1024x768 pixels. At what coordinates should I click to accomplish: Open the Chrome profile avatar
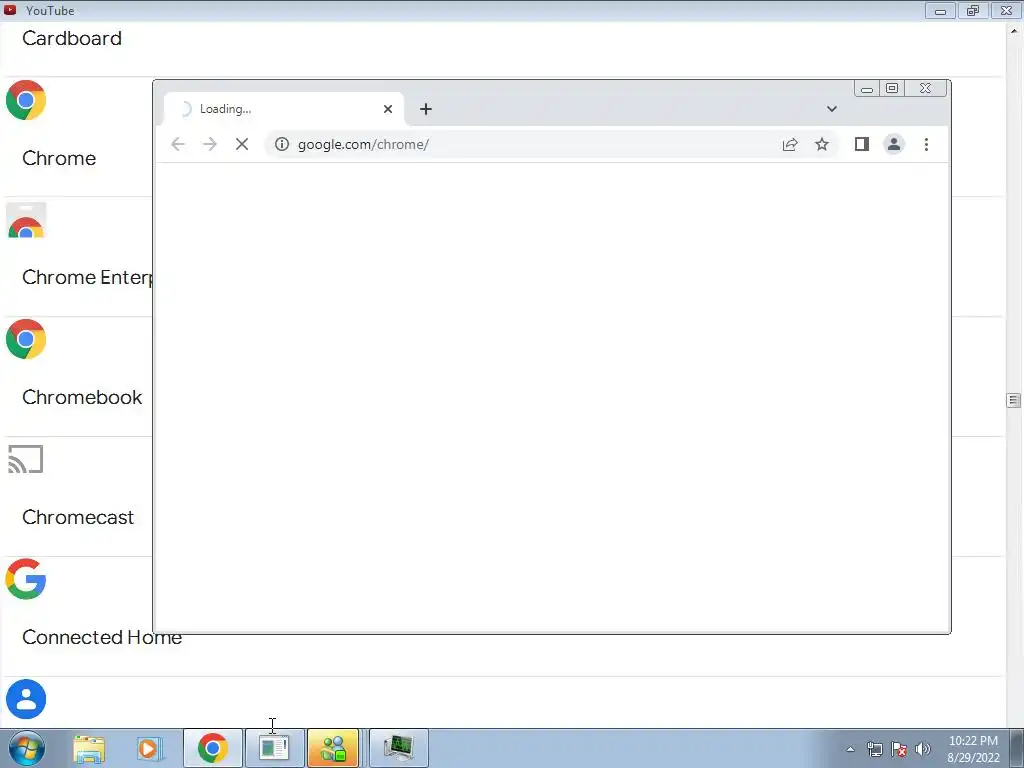pos(894,144)
